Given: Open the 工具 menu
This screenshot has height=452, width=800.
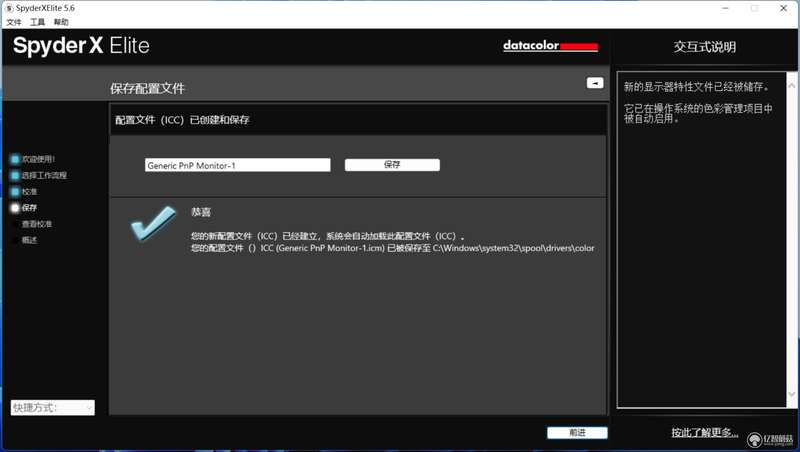Looking at the screenshot, I should click(37, 22).
